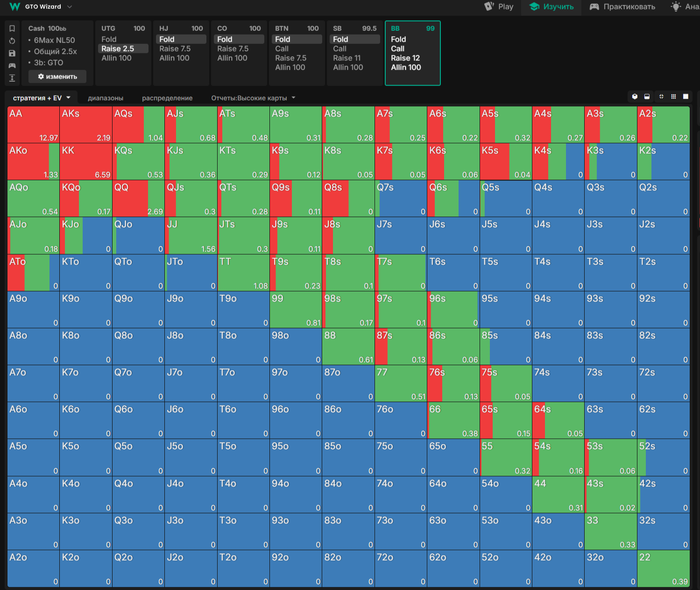This screenshot has height=590, width=700.
Task: Click the Общий 2.5x text
Action: click(55, 51)
